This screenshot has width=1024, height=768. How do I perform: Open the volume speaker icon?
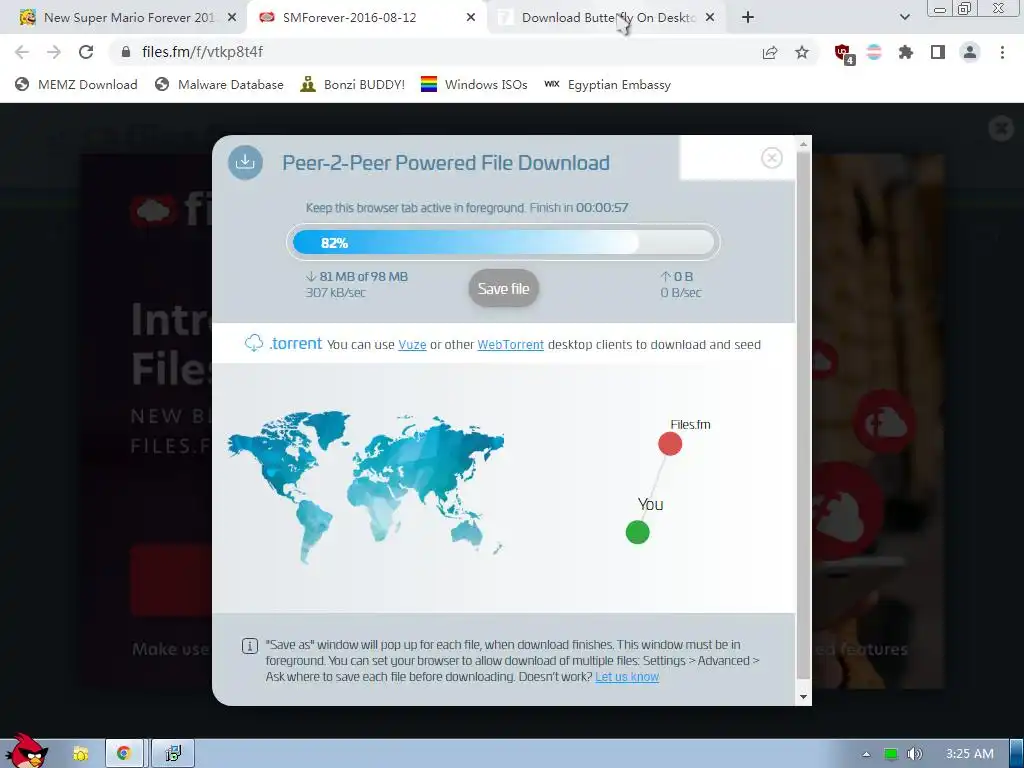click(915, 754)
